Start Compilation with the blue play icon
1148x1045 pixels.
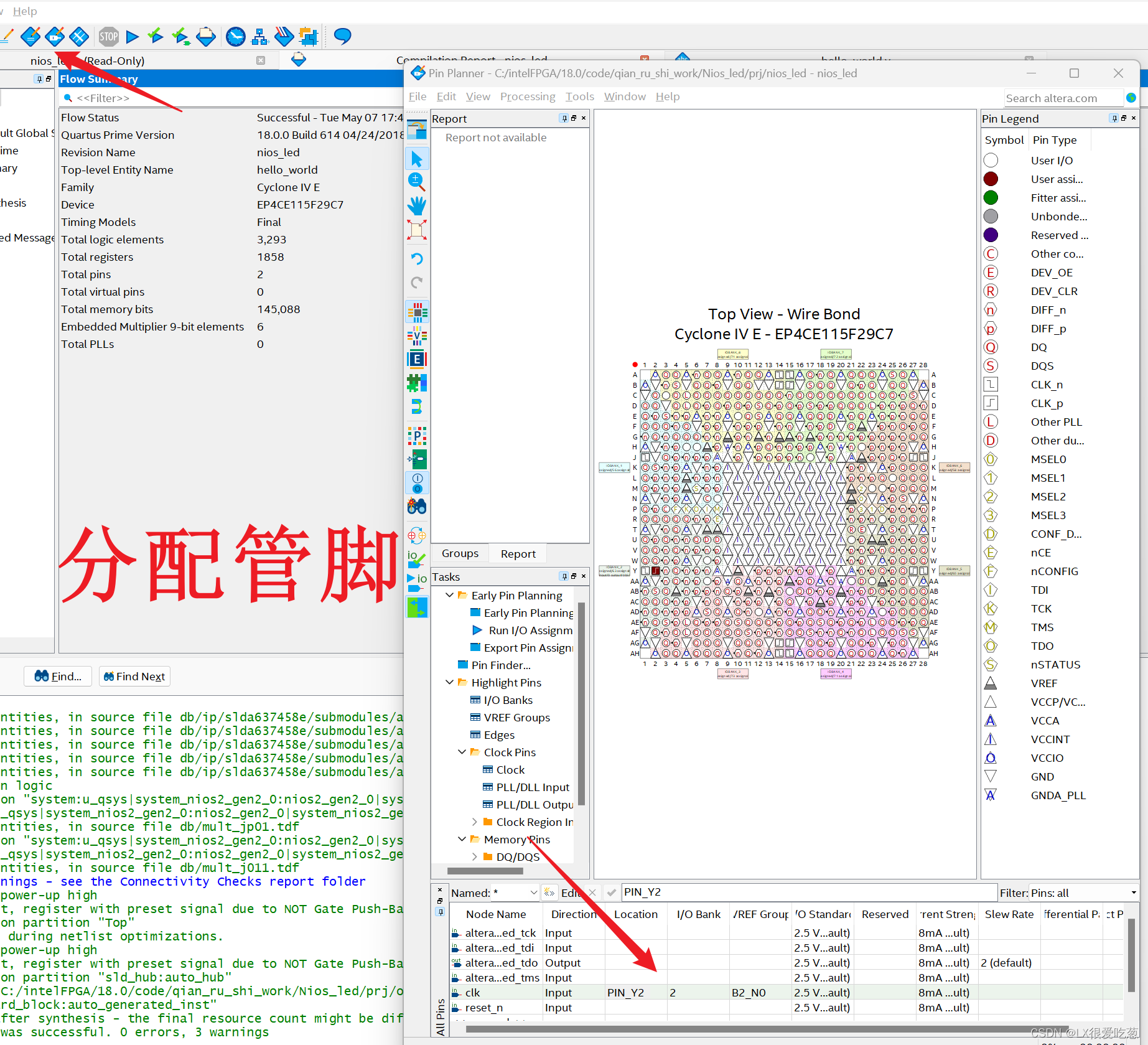click(x=132, y=37)
